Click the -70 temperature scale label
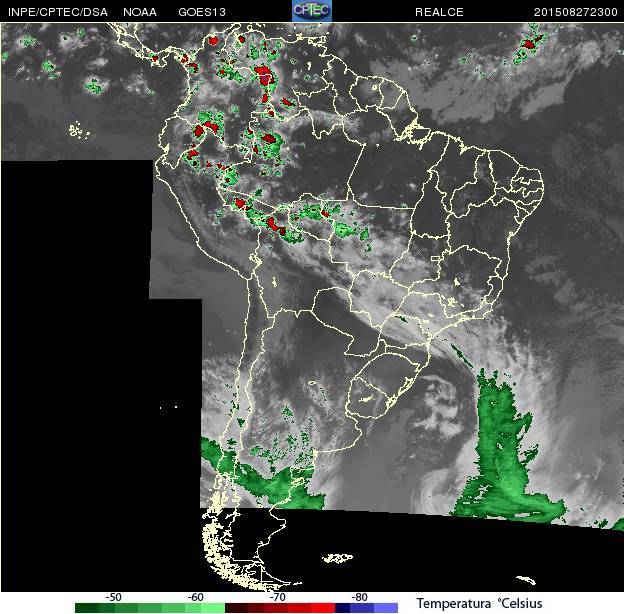 coord(277,597)
